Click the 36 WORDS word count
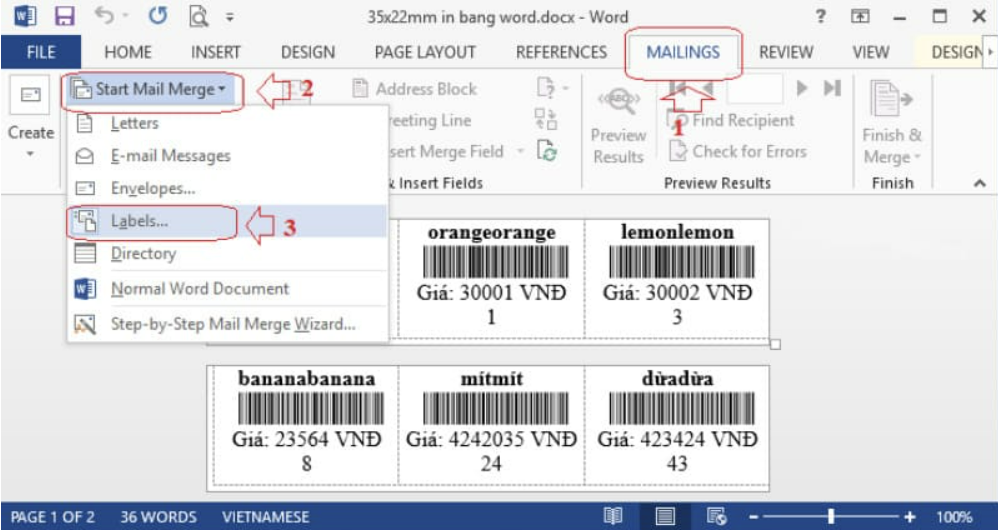Image resolution: width=998 pixels, height=530 pixels. [x=158, y=517]
